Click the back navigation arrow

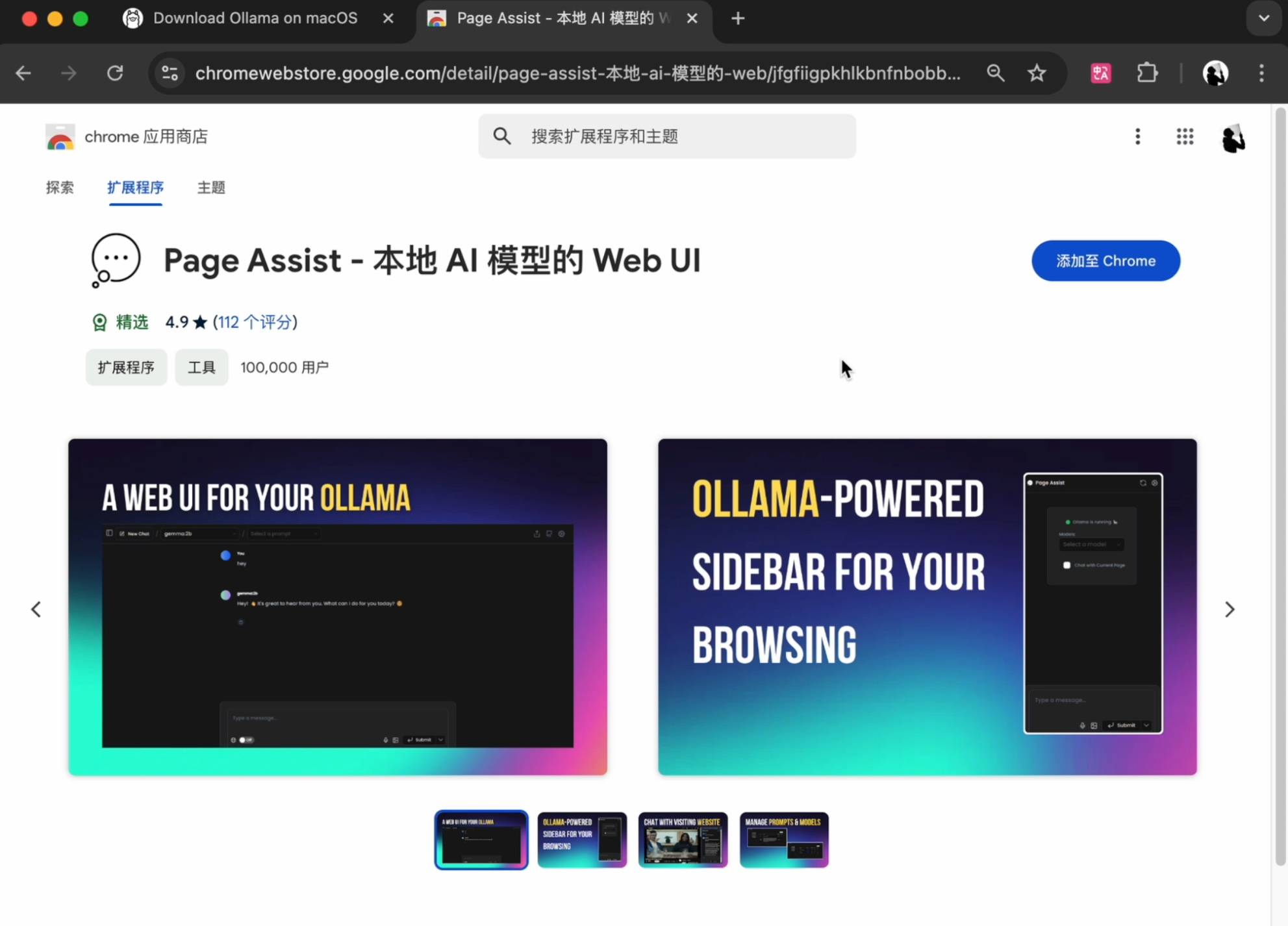coord(24,73)
